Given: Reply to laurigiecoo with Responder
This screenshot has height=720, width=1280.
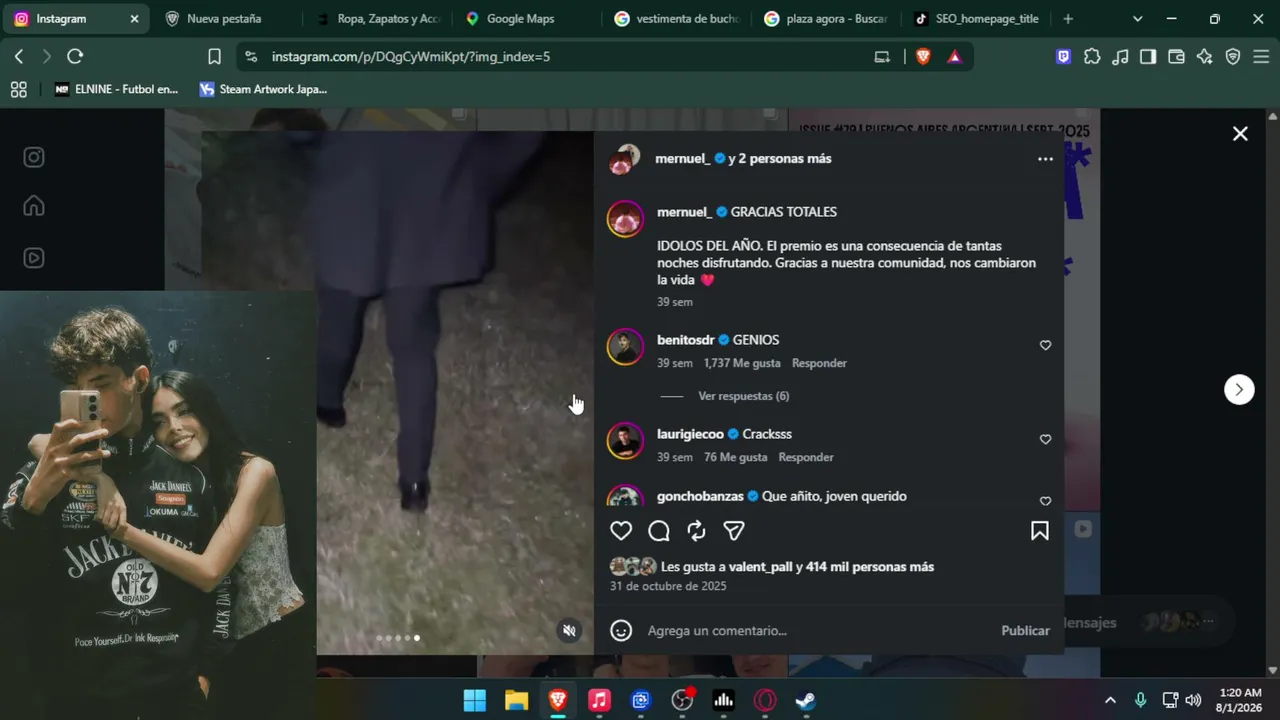Looking at the screenshot, I should tap(806, 457).
